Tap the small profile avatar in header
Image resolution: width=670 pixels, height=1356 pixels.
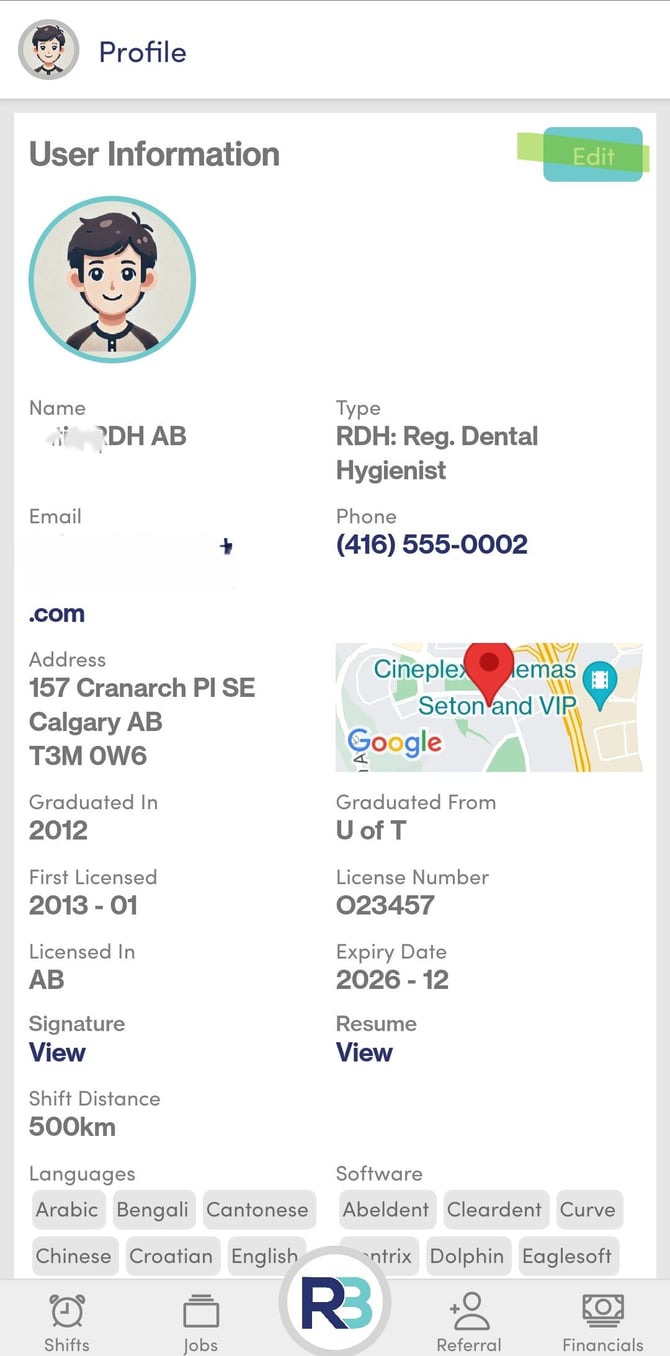tap(49, 50)
